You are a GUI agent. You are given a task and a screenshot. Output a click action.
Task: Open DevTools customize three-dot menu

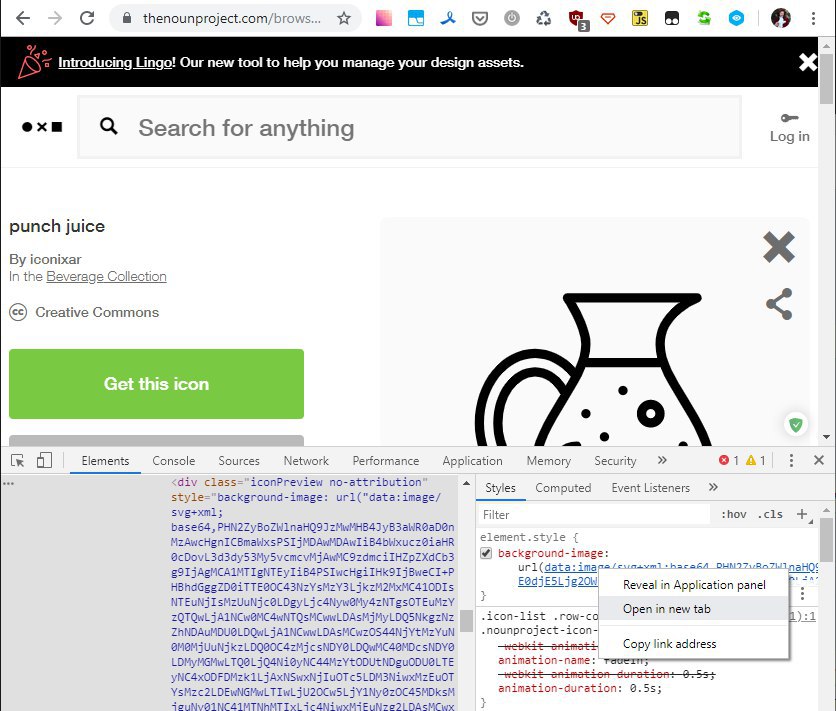pyautogui.click(x=791, y=460)
